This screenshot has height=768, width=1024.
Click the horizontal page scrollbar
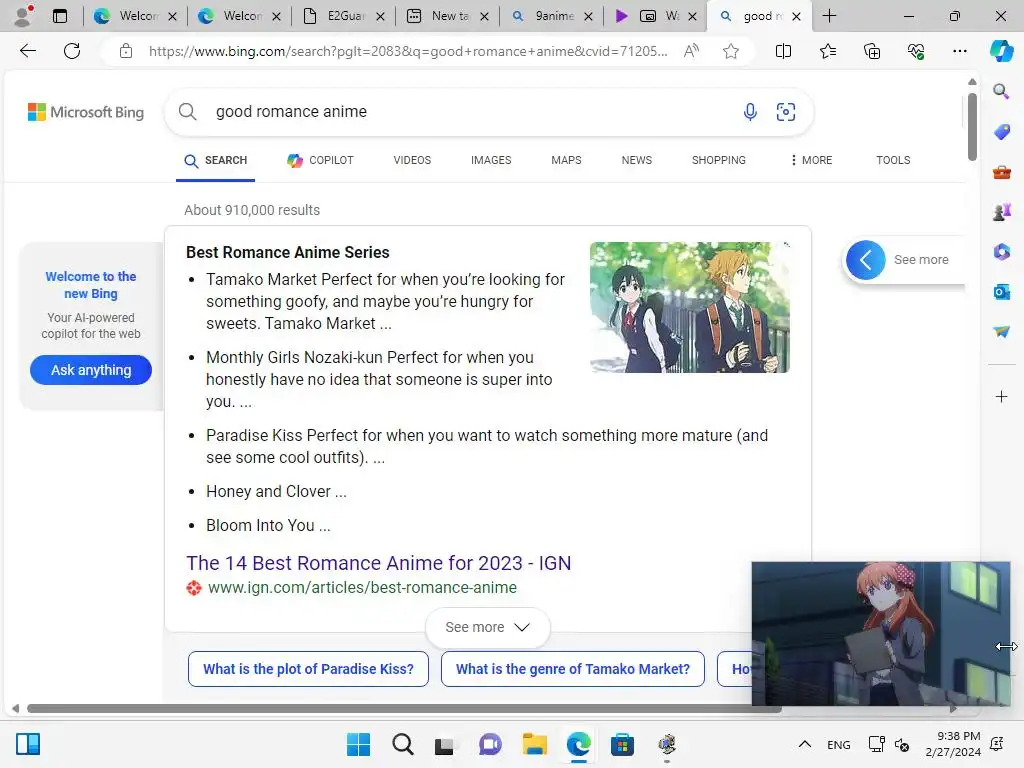404,708
